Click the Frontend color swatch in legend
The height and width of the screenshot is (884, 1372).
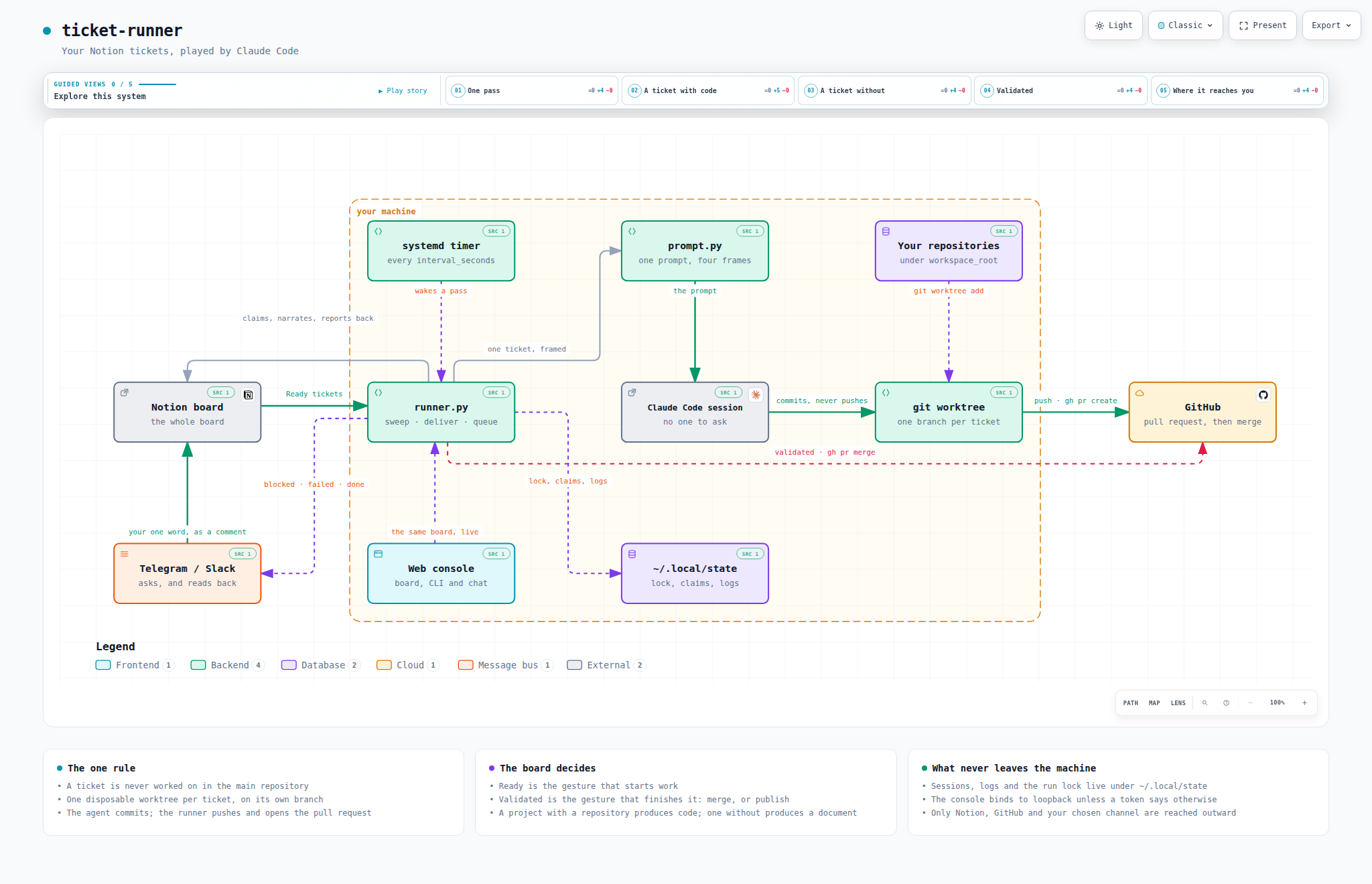coord(103,665)
